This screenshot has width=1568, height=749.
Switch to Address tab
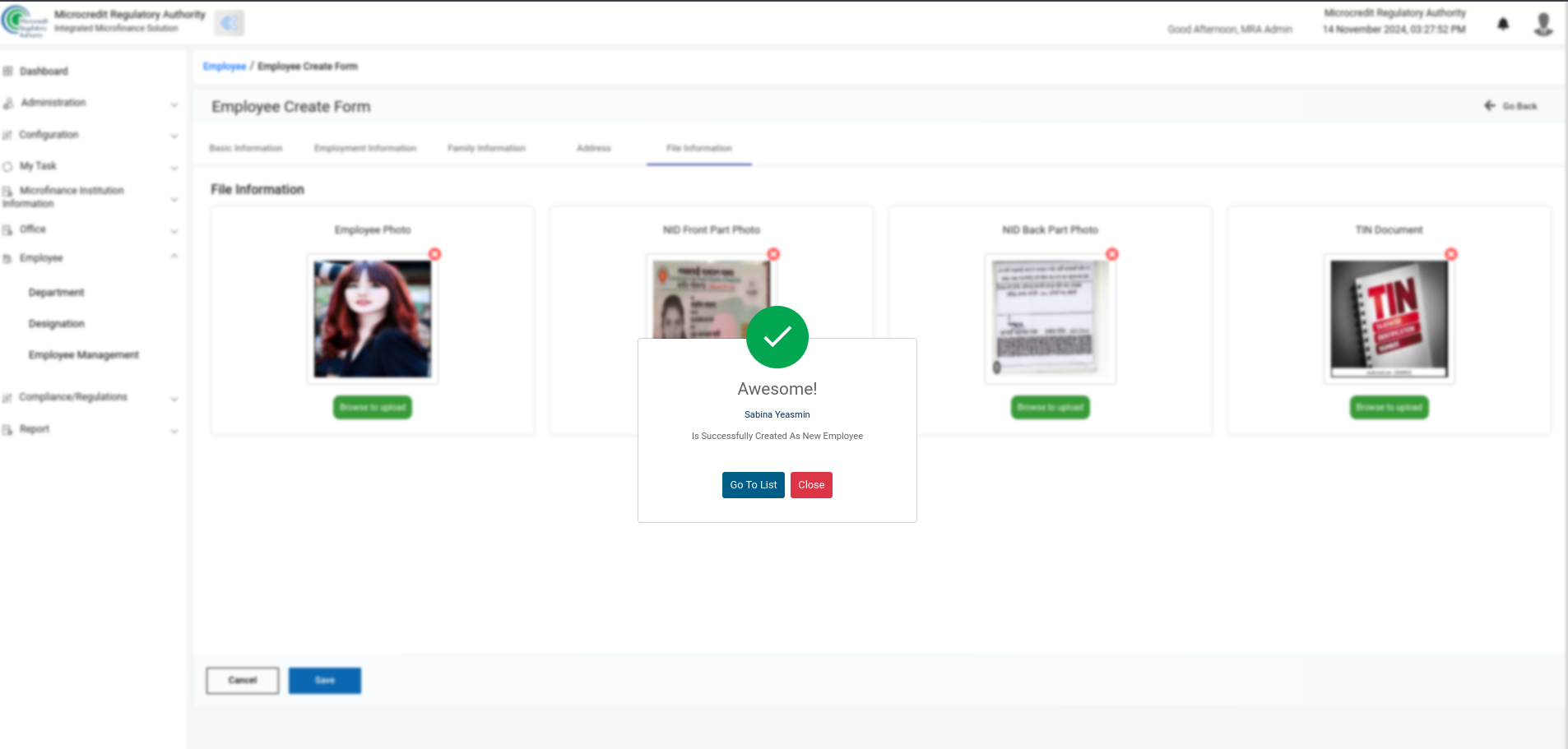tap(593, 149)
